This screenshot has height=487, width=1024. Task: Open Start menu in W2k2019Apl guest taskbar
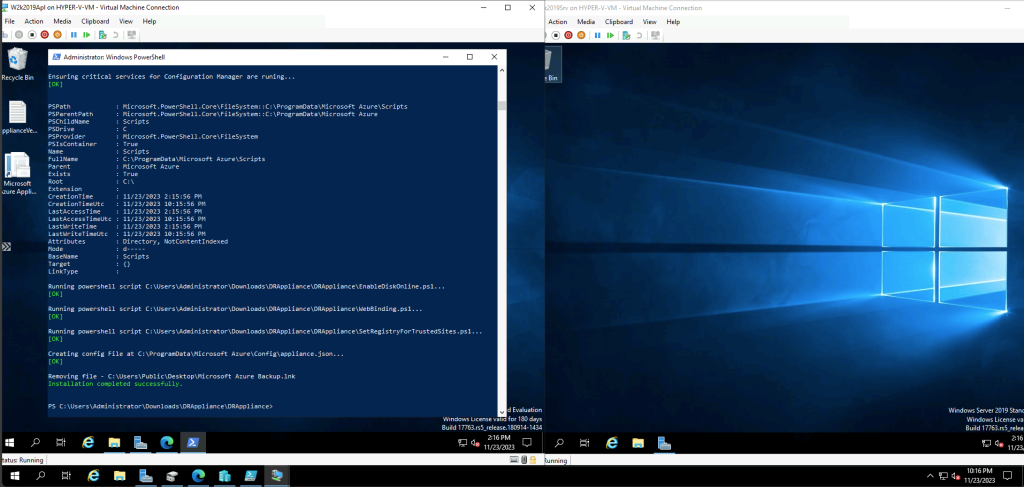(x=10, y=442)
